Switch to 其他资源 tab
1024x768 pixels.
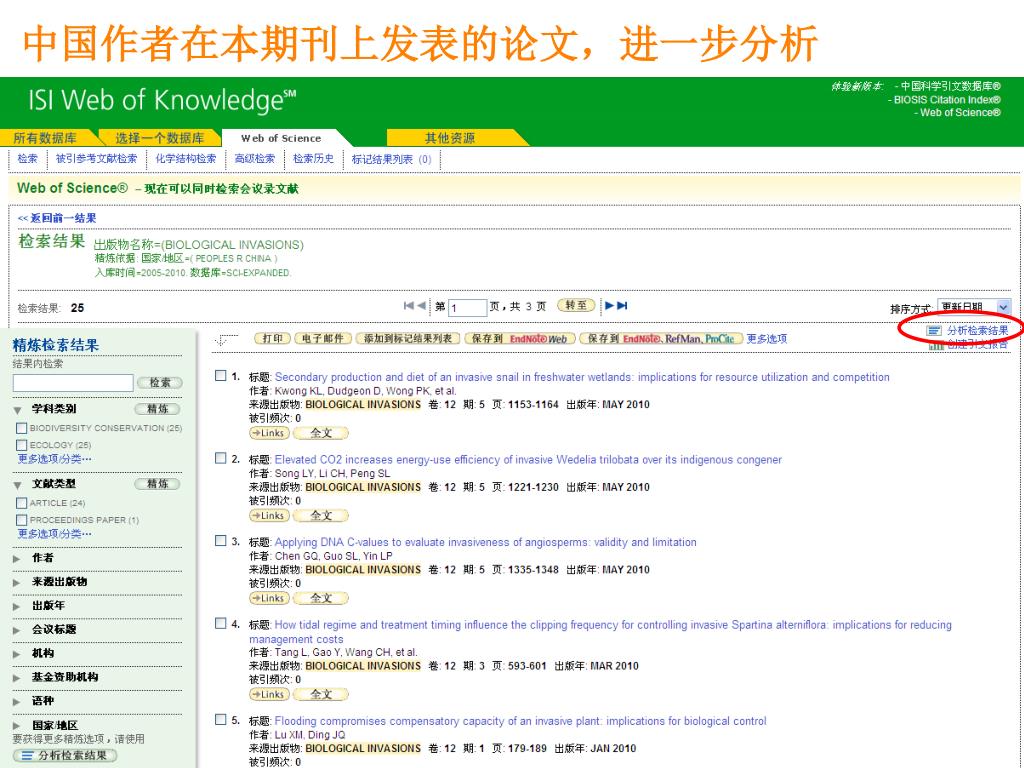point(450,138)
